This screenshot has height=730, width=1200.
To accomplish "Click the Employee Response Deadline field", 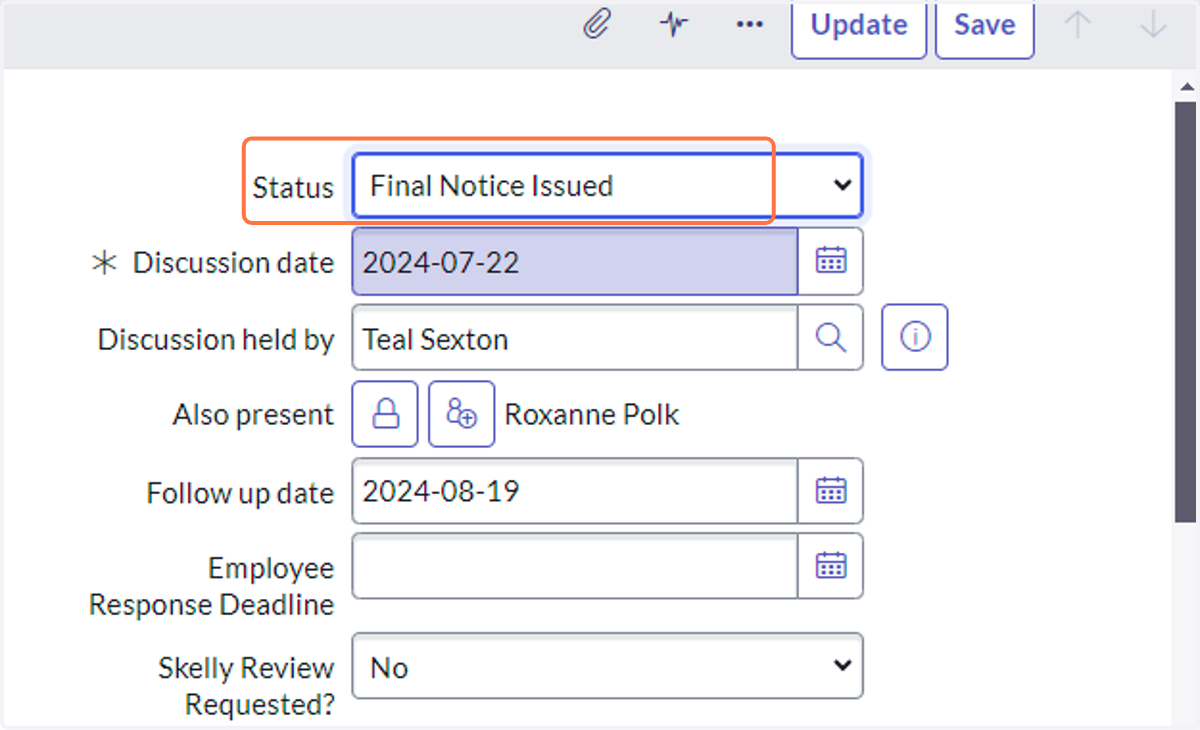I will (x=575, y=566).
